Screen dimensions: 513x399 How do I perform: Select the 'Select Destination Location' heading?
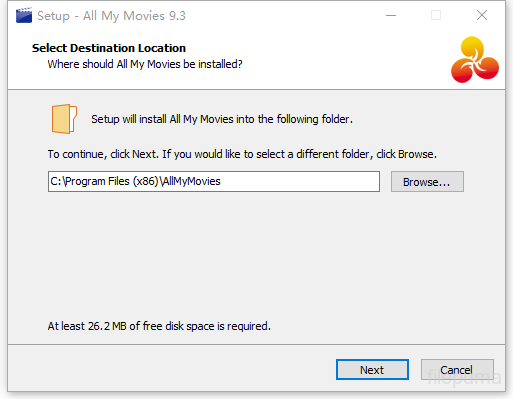coord(109,48)
